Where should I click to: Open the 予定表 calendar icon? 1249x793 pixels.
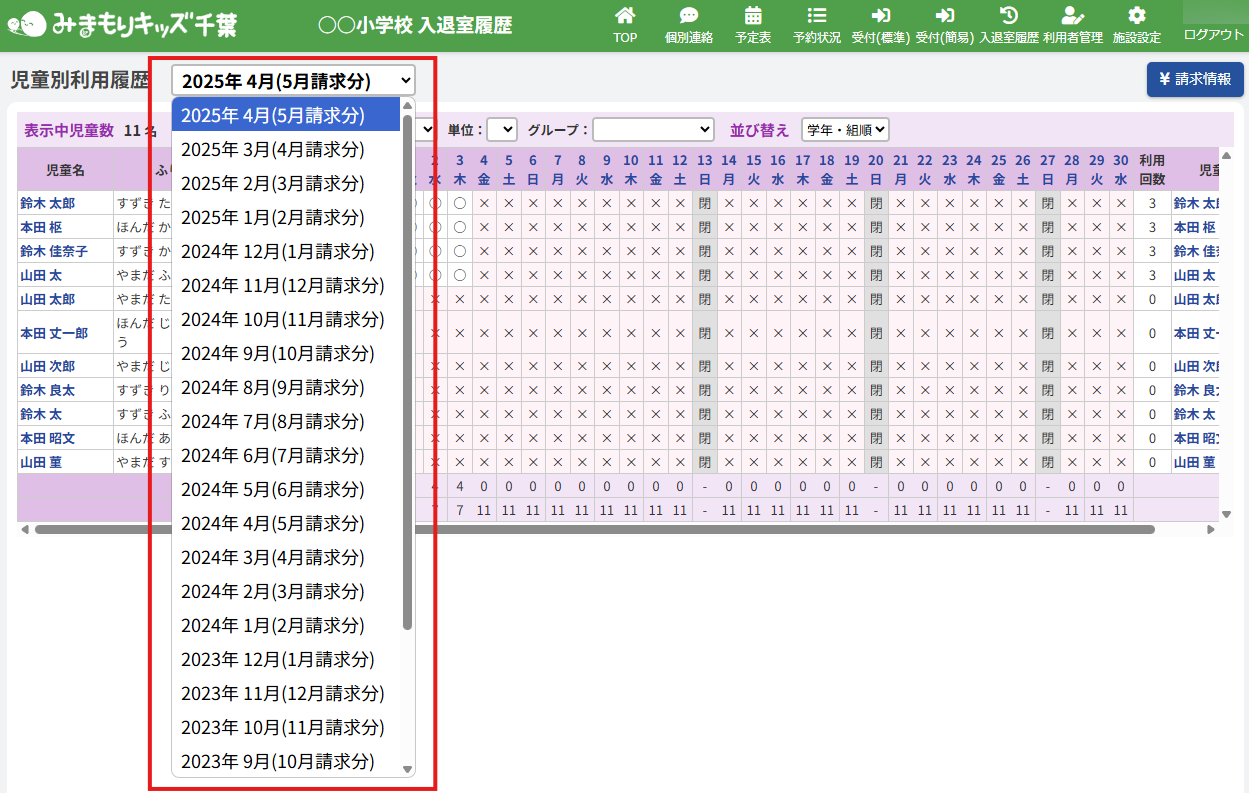[x=753, y=17]
